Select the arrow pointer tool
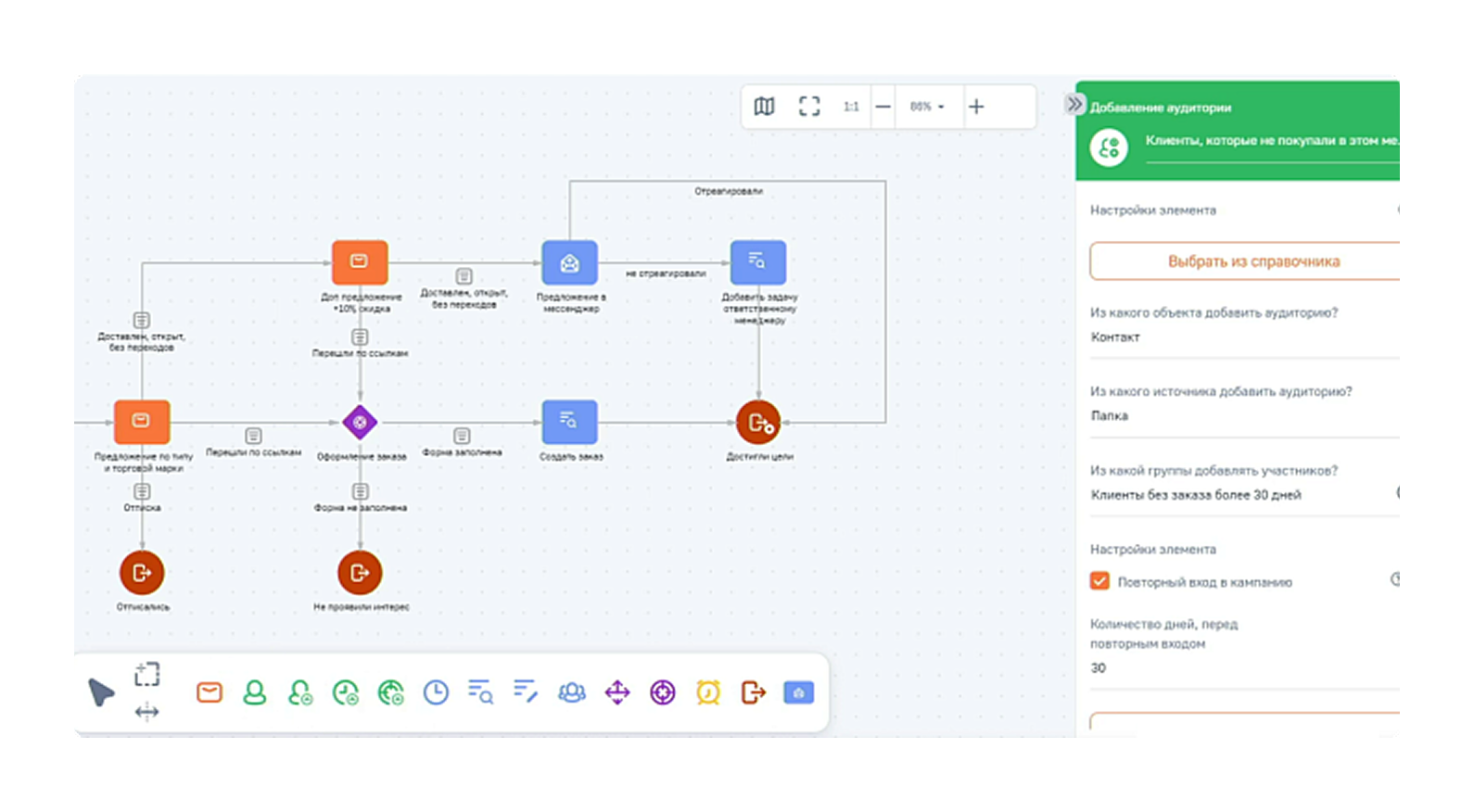The height and width of the screenshot is (812, 1474). 101,691
